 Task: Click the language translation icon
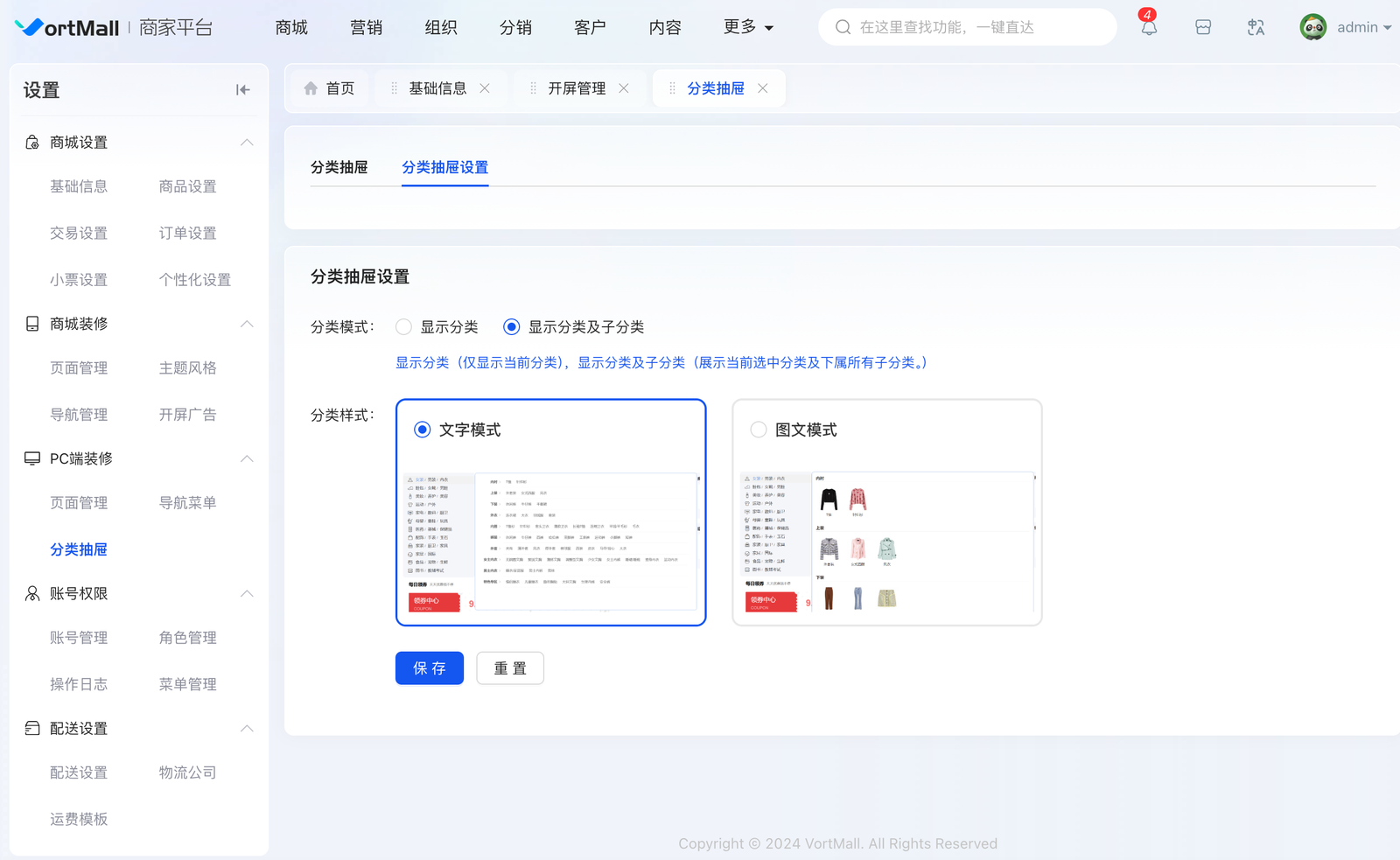1256,28
